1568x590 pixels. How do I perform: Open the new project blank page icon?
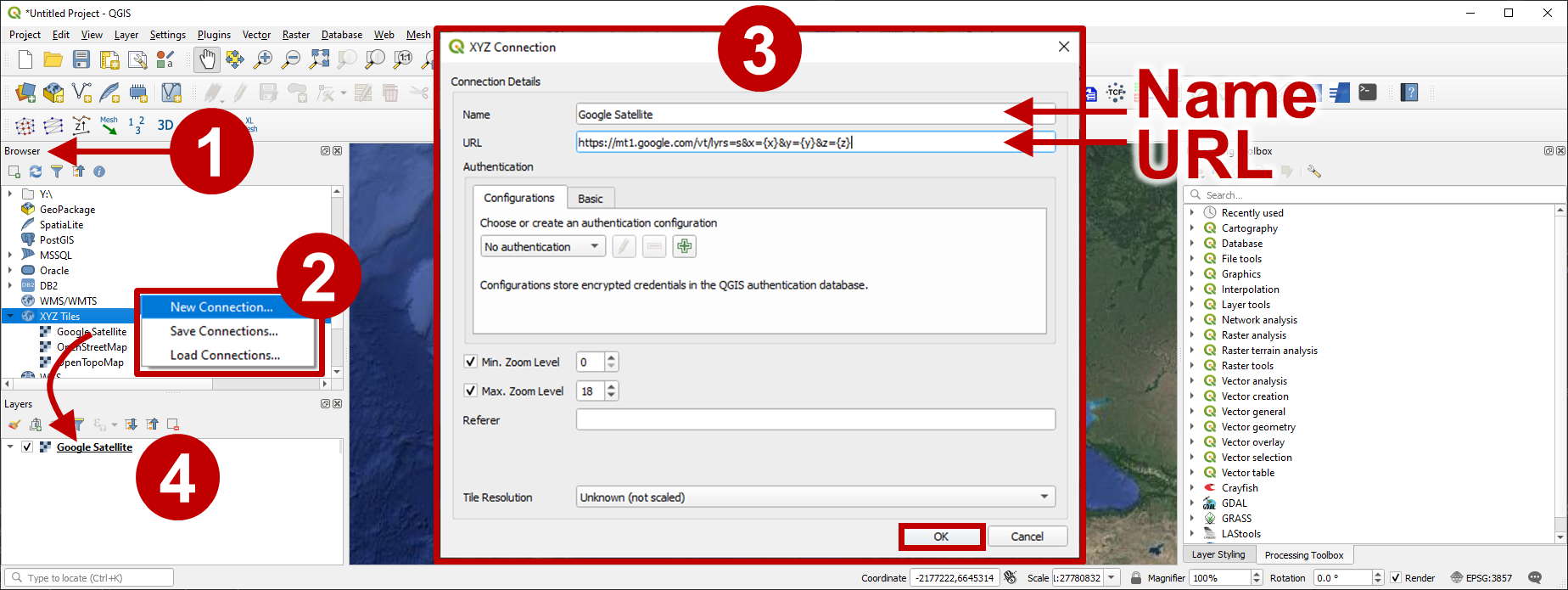(25, 59)
